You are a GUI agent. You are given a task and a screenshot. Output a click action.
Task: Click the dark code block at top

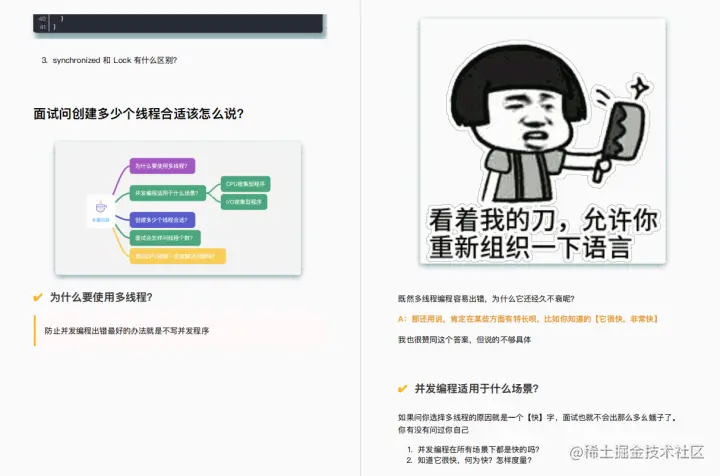tap(178, 23)
